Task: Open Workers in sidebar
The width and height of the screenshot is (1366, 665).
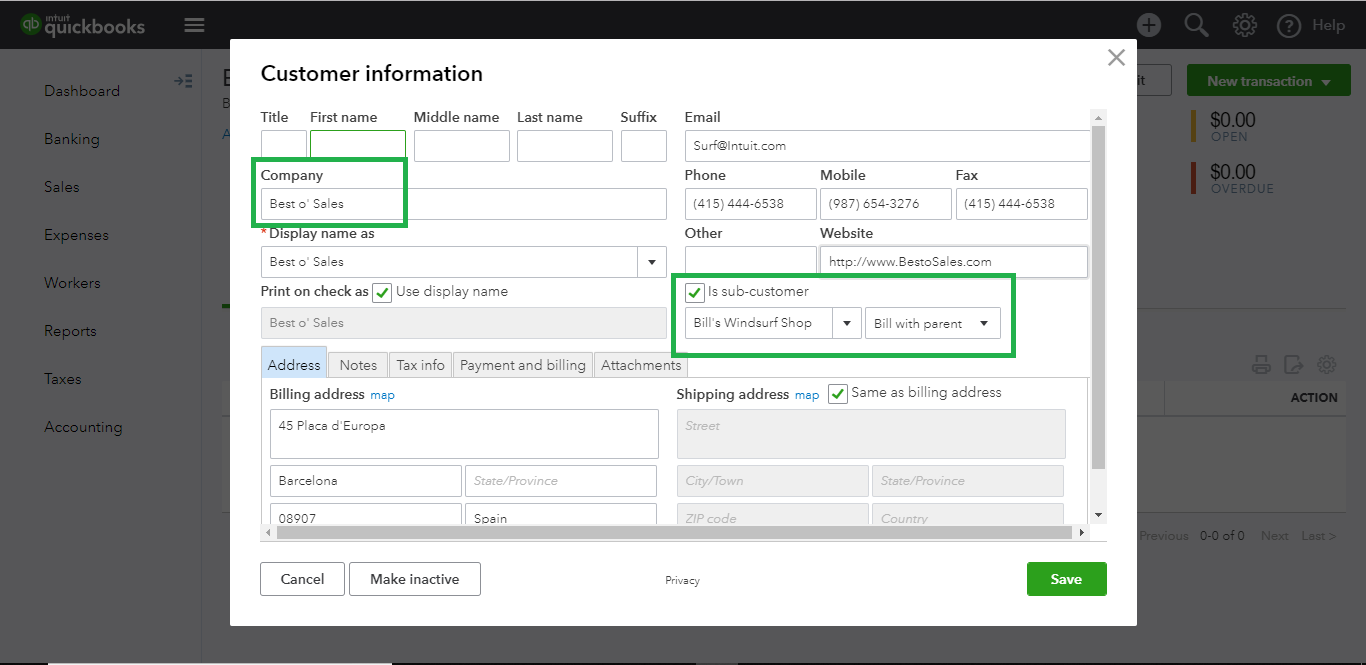Action: (72, 283)
